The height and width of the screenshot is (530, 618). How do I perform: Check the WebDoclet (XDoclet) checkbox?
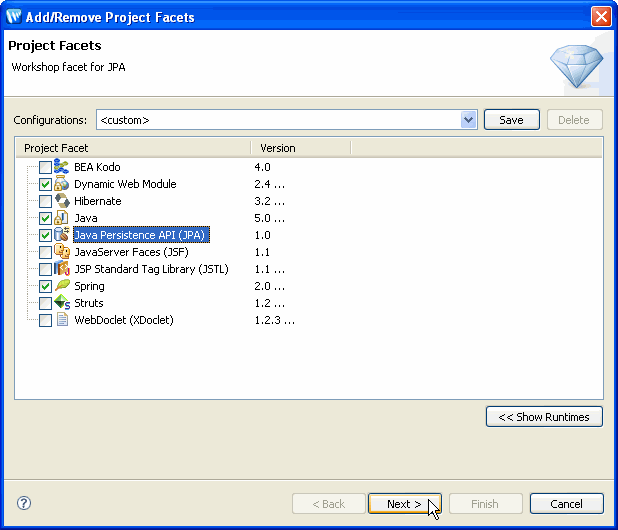[45, 320]
